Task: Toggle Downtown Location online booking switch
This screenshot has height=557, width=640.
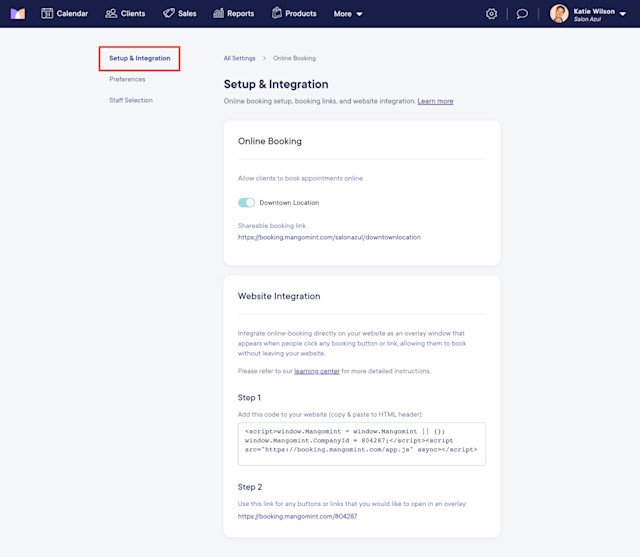Action: click(x=246, y=203)
